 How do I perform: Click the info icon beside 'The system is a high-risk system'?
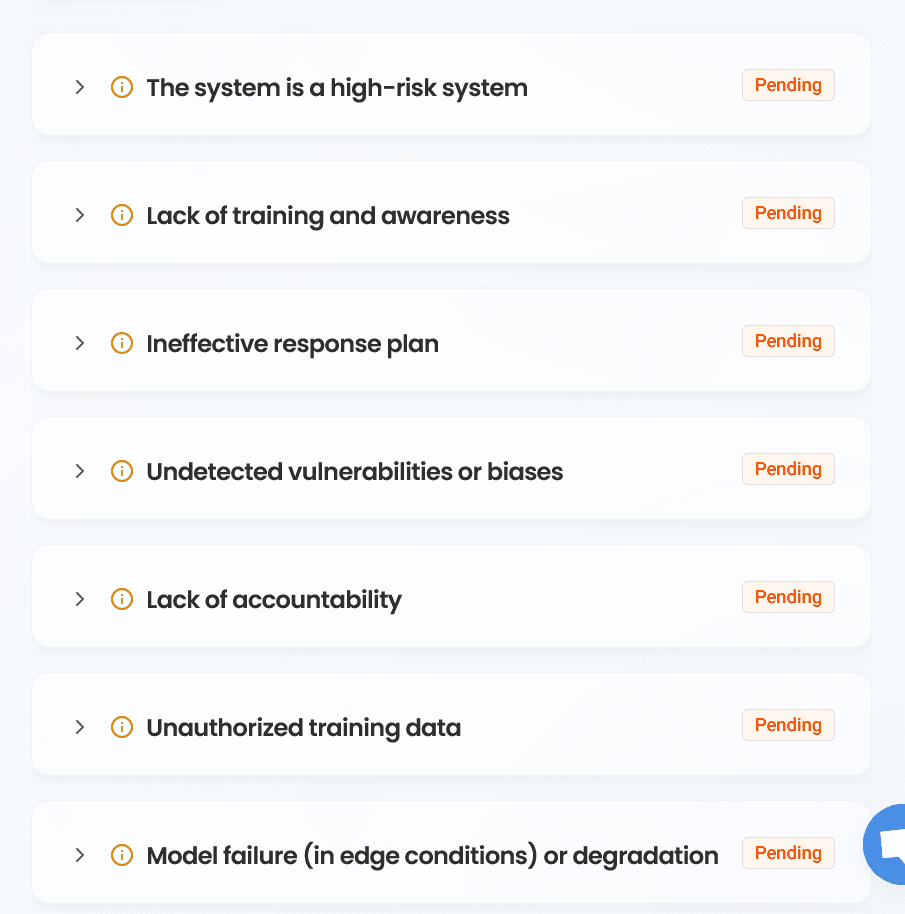(x=121, y=87)
